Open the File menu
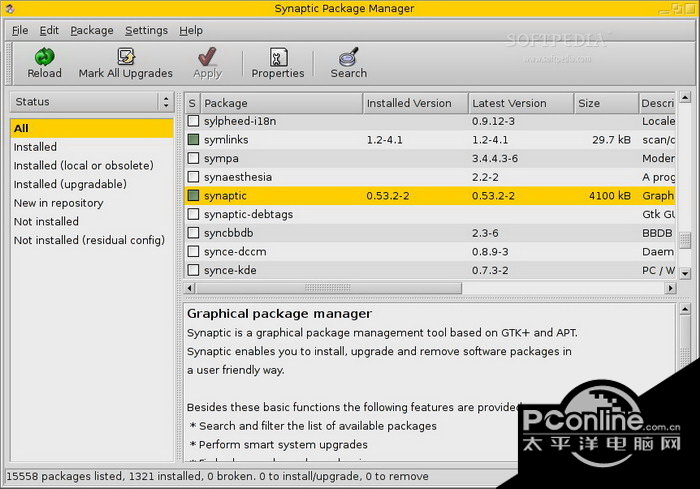 [20, 30]
